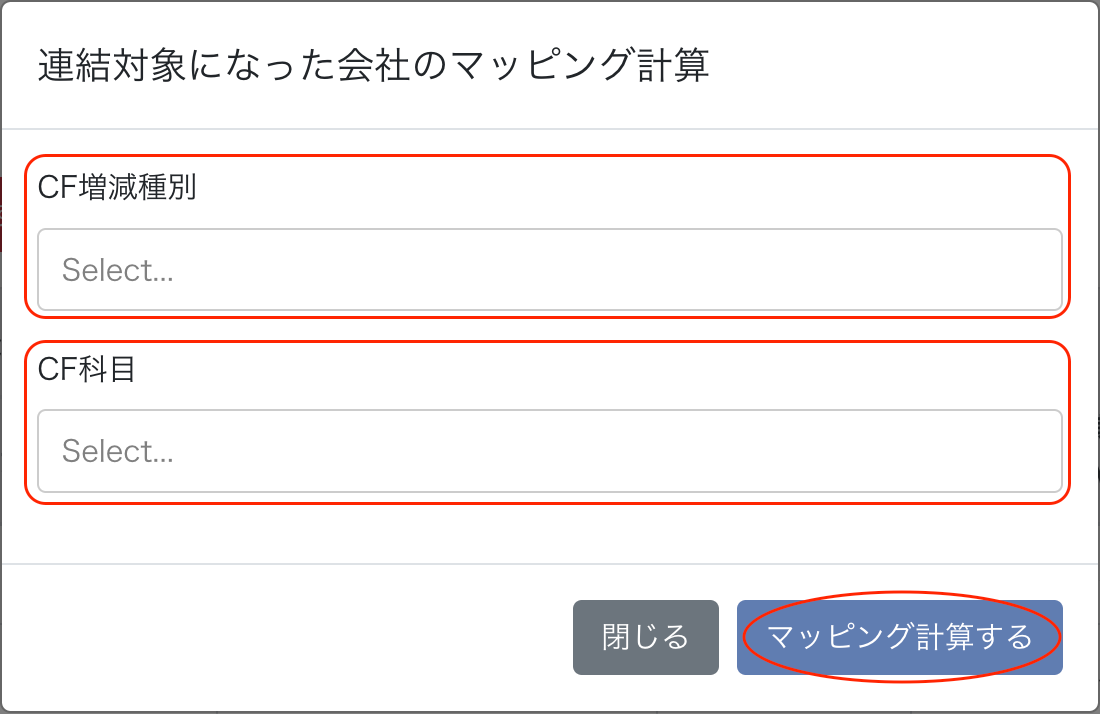Run the mapping calculation with the blue button
The width and height of the screenshot is (1100, 714).
click(x=899, y=637)
